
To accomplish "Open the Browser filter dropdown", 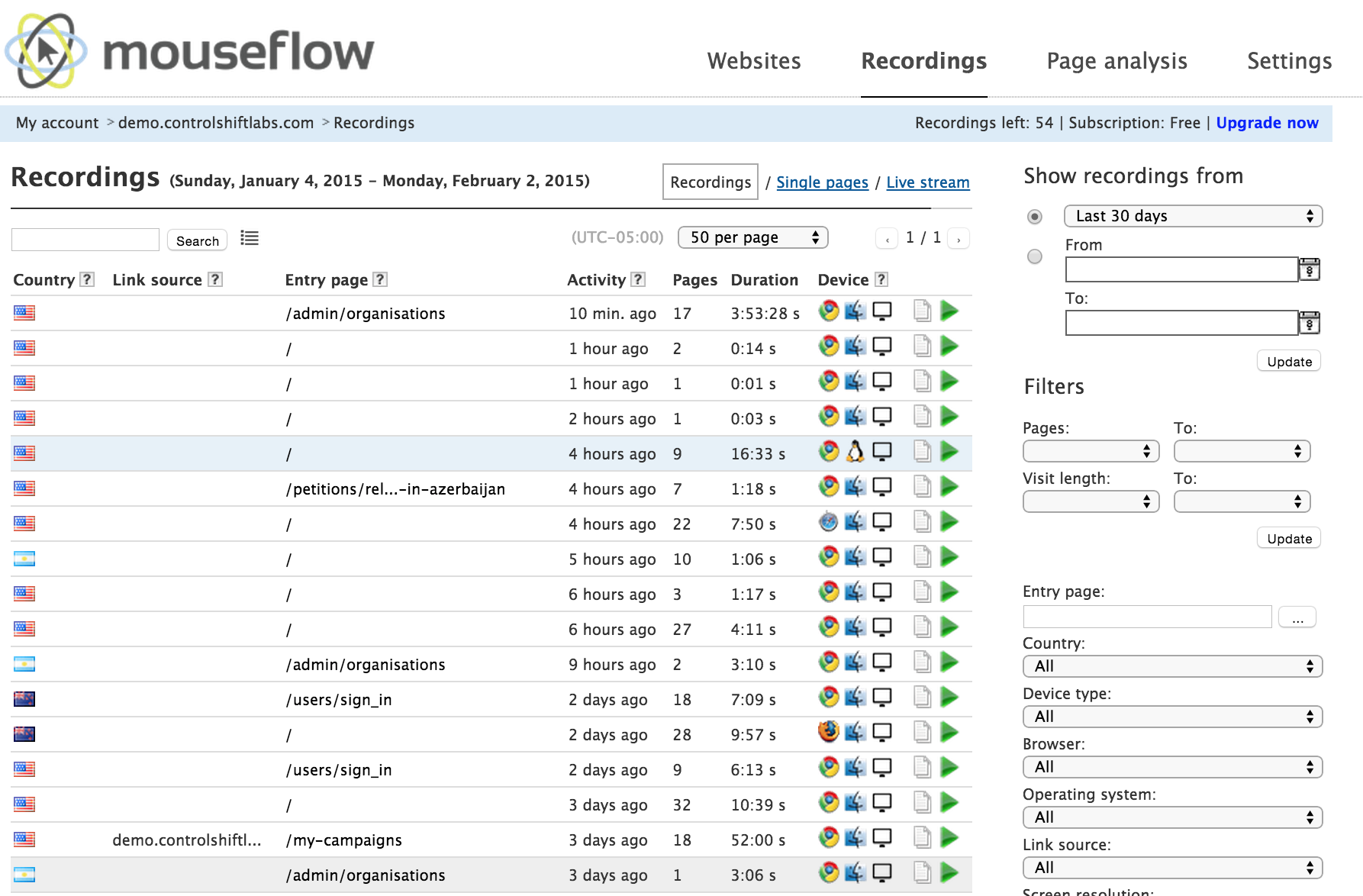I will click(1172, 767).
